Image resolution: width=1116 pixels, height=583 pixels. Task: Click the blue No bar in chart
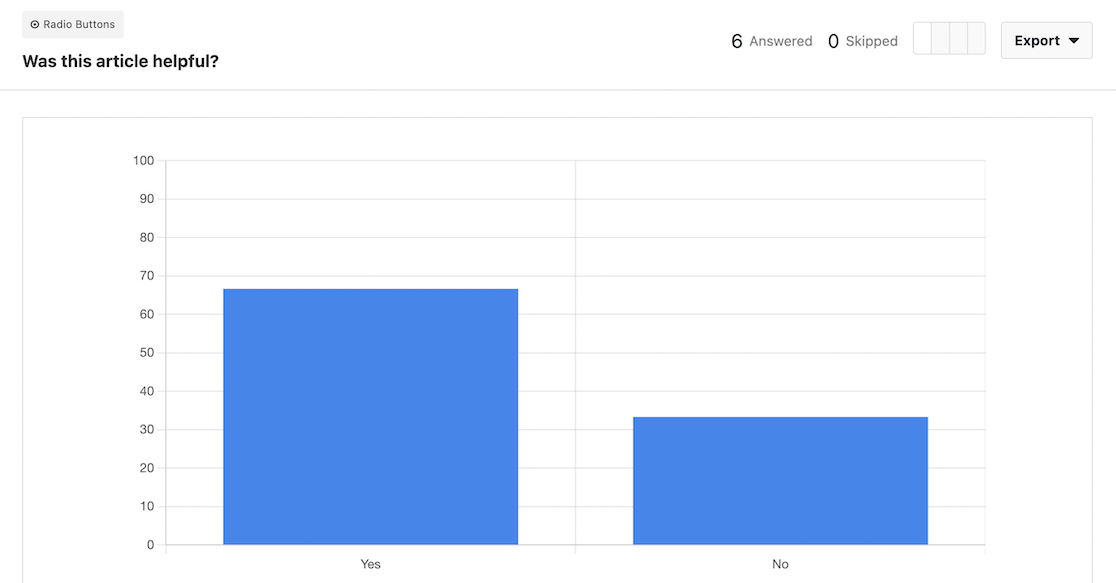780,480
